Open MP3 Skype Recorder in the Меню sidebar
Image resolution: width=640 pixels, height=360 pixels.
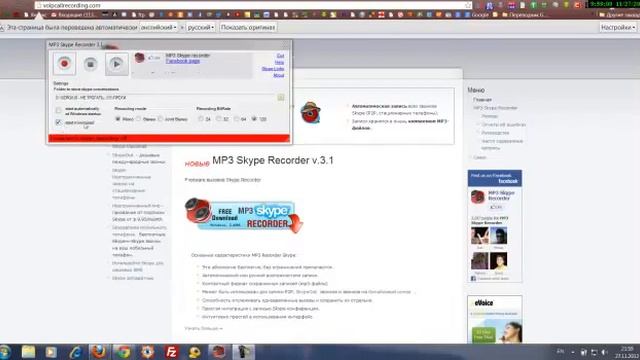495,108
